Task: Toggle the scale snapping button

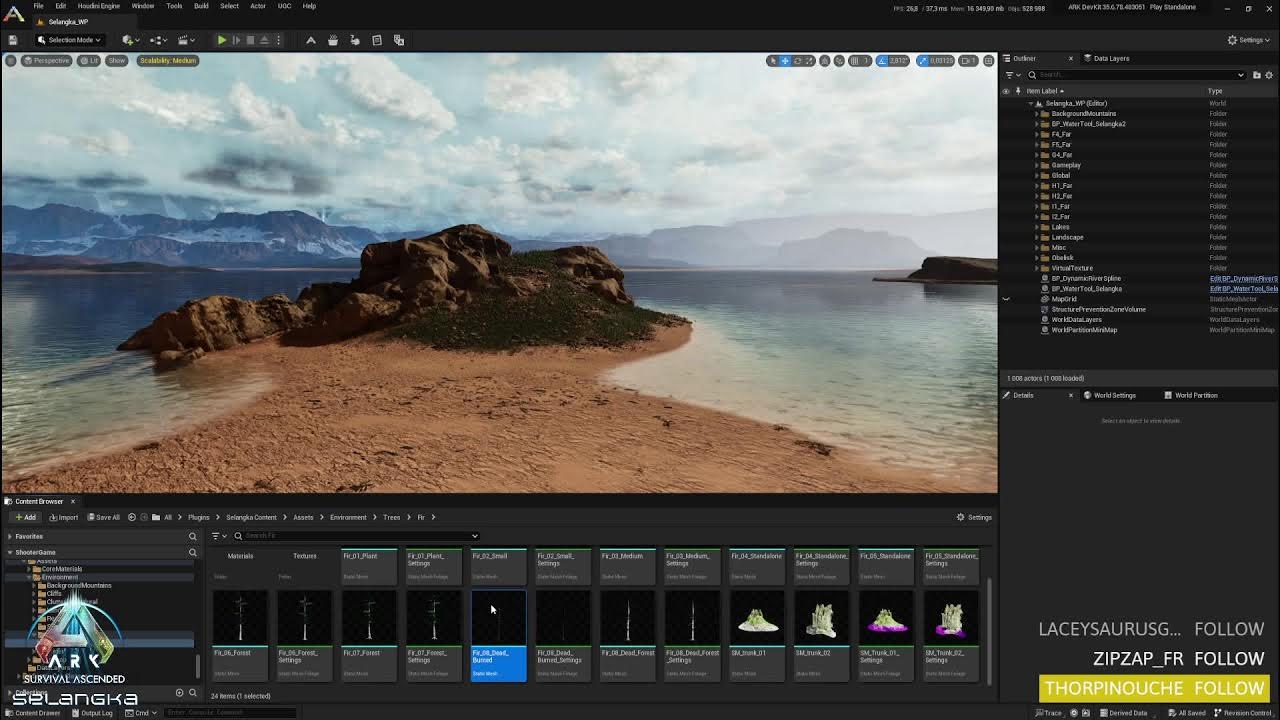Action: point(923,61)
